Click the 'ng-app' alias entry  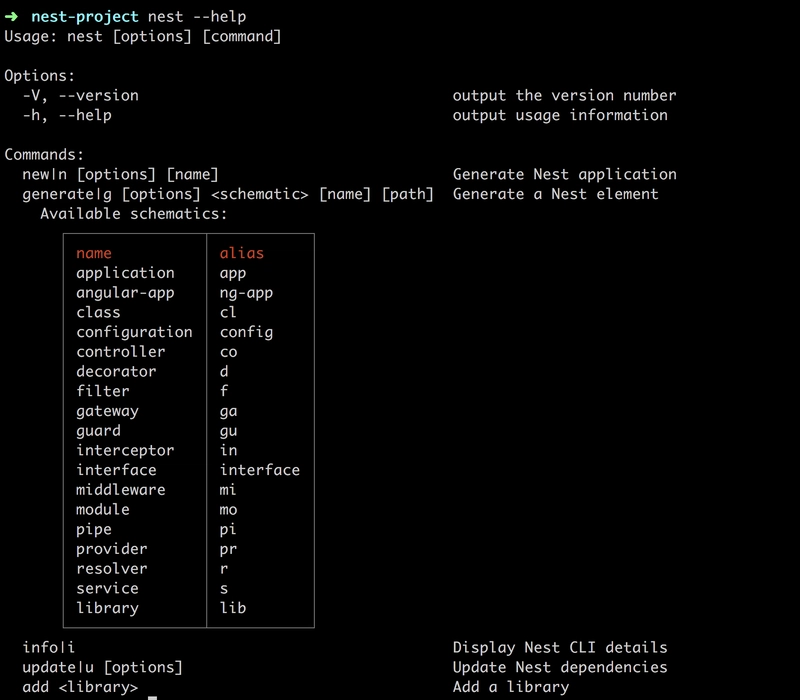coord(246,293)
